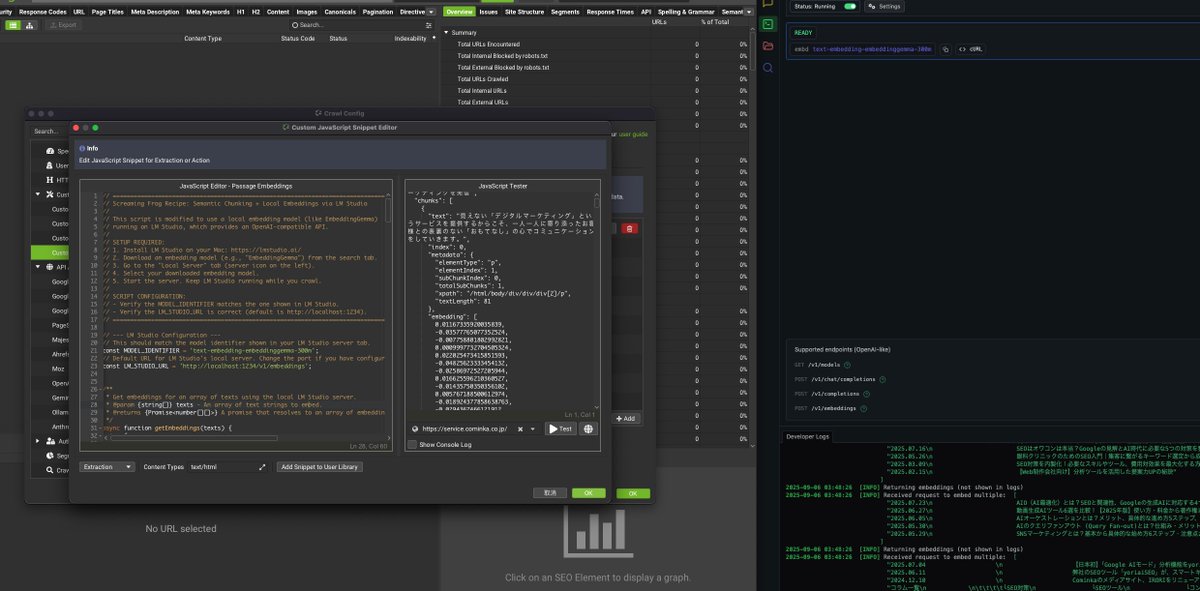Click the Add button in Crawl Config
This screenshot has width=1200, height=591.
tap(626, 418)
